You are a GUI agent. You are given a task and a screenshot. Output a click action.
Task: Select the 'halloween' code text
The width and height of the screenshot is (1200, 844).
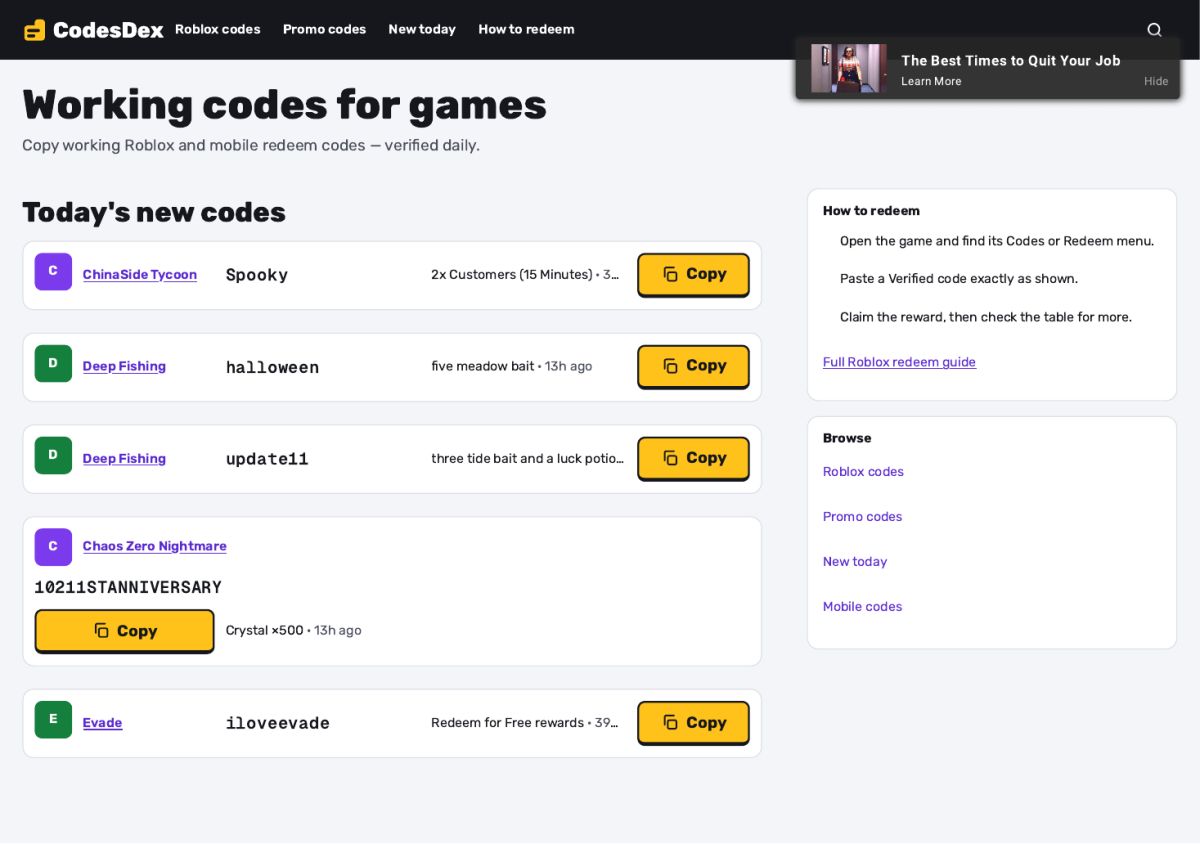(272, 367)
